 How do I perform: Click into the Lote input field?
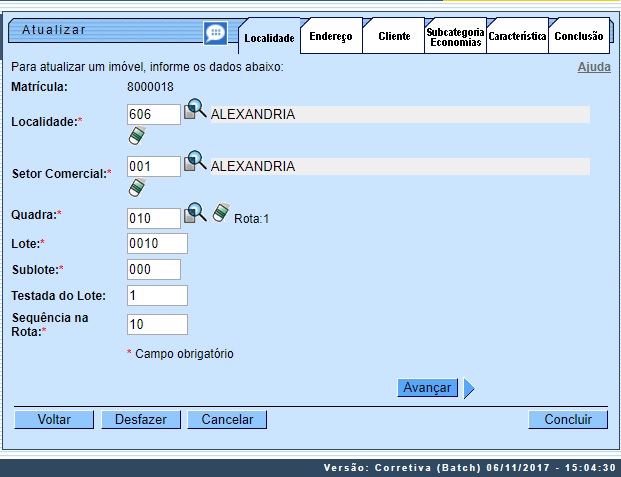[x=157, y=243]
